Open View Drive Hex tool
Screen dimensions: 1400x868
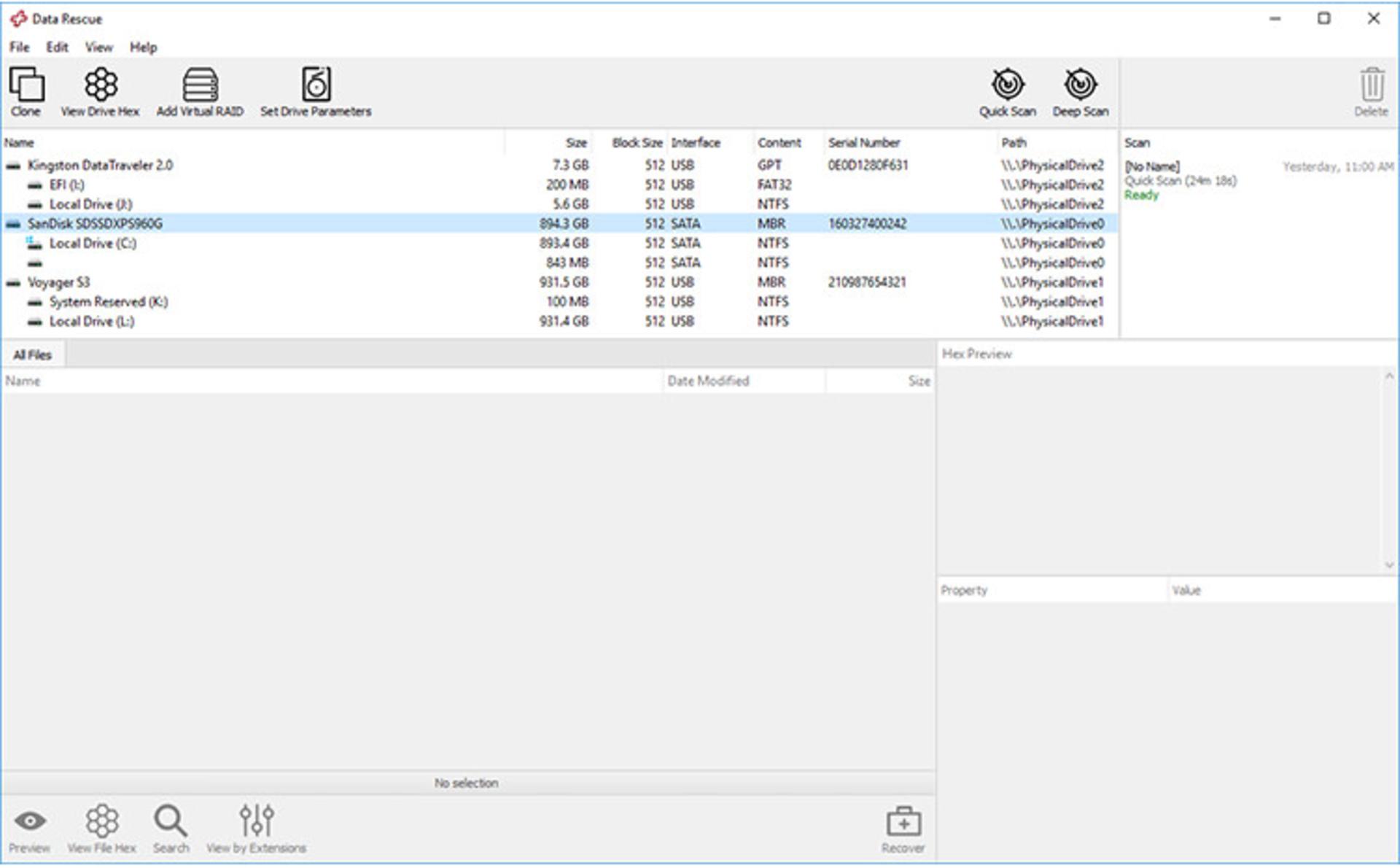point(101,85)
